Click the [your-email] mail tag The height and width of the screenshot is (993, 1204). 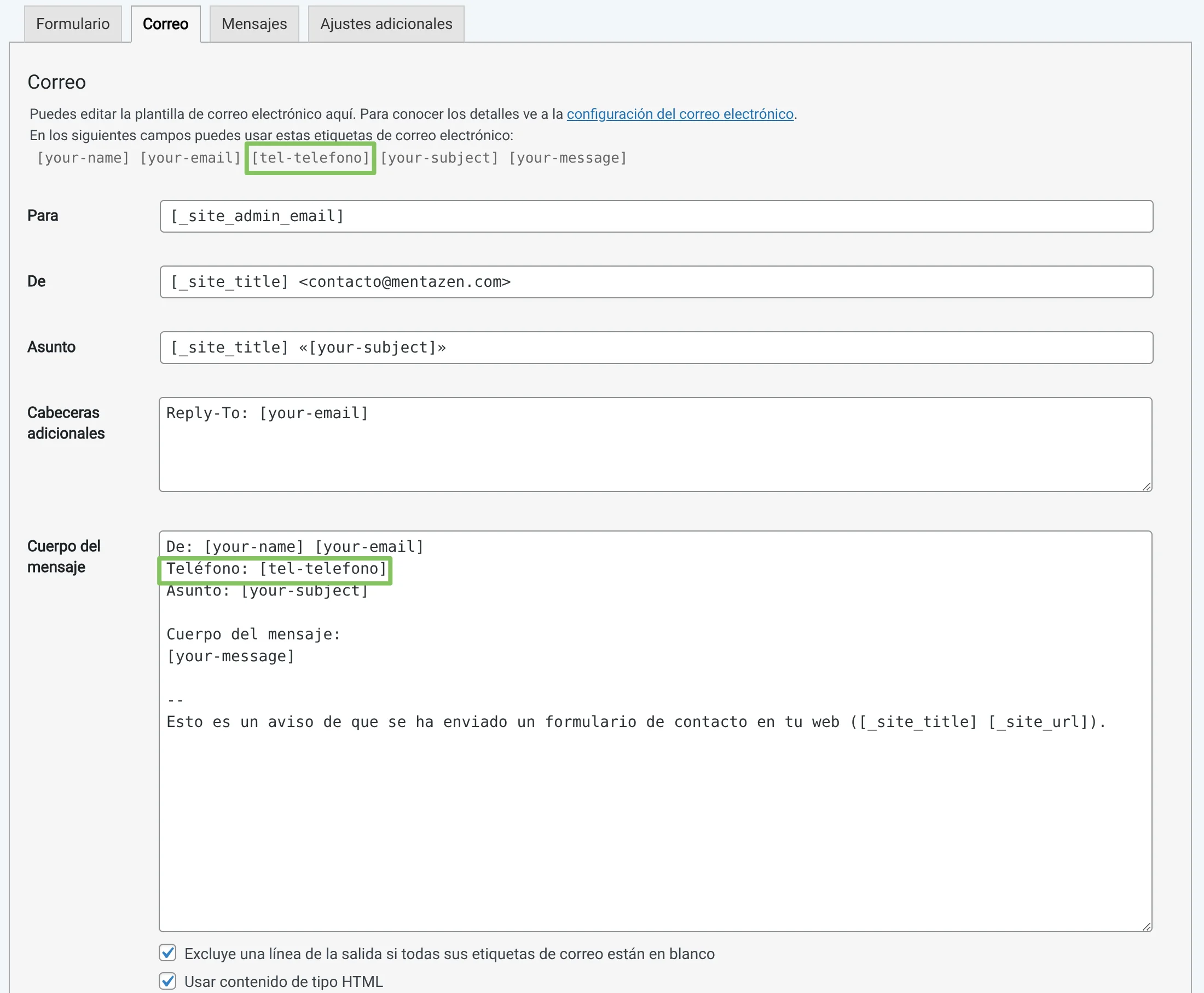tap(190, 158)
